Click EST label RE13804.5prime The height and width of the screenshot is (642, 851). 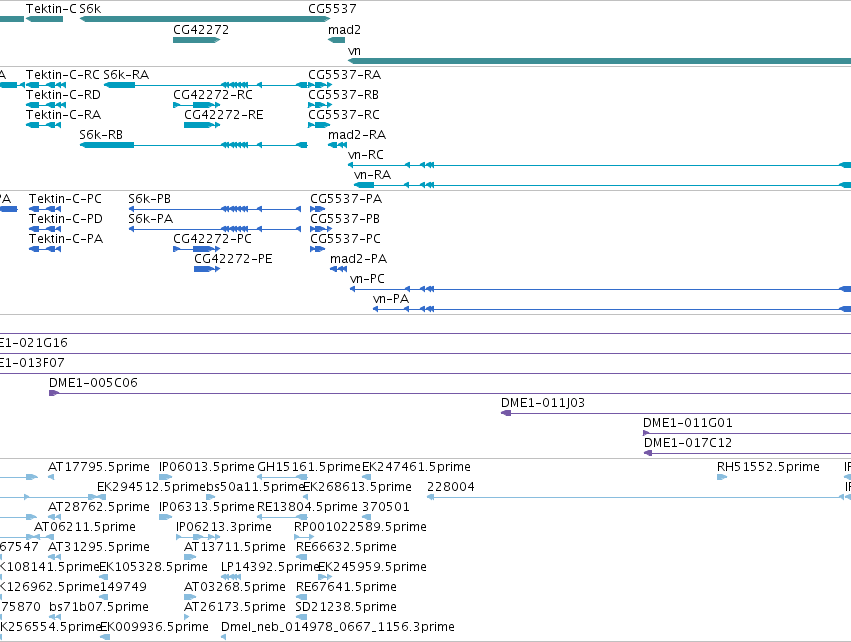(307, 507)
